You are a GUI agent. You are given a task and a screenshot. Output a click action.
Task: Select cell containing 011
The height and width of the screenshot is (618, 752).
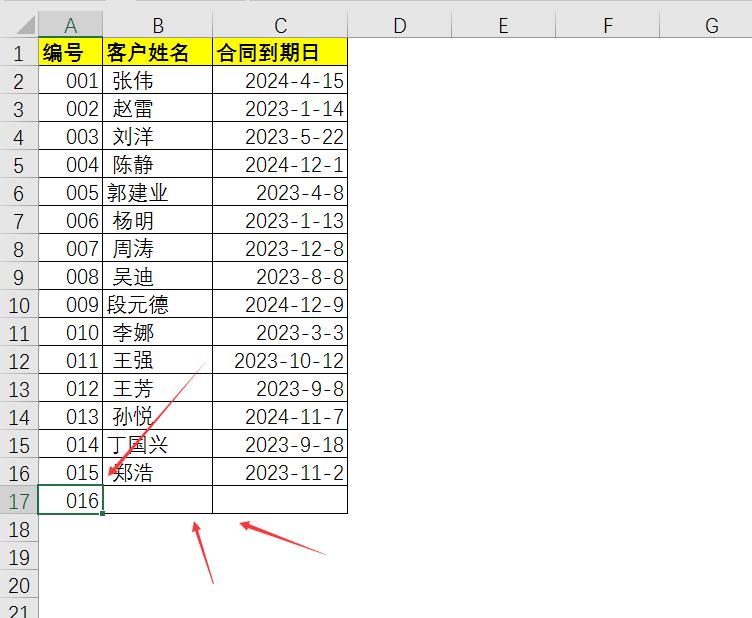click(70, 360)
